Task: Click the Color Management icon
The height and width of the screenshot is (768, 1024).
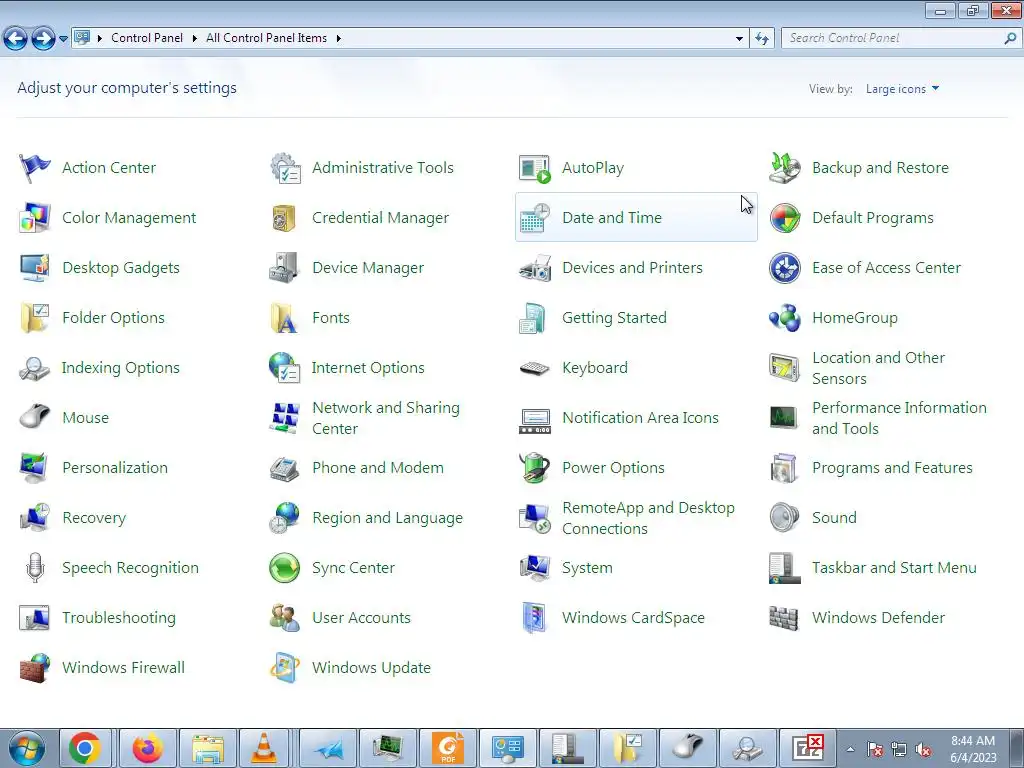Action: tap(35, 218)
